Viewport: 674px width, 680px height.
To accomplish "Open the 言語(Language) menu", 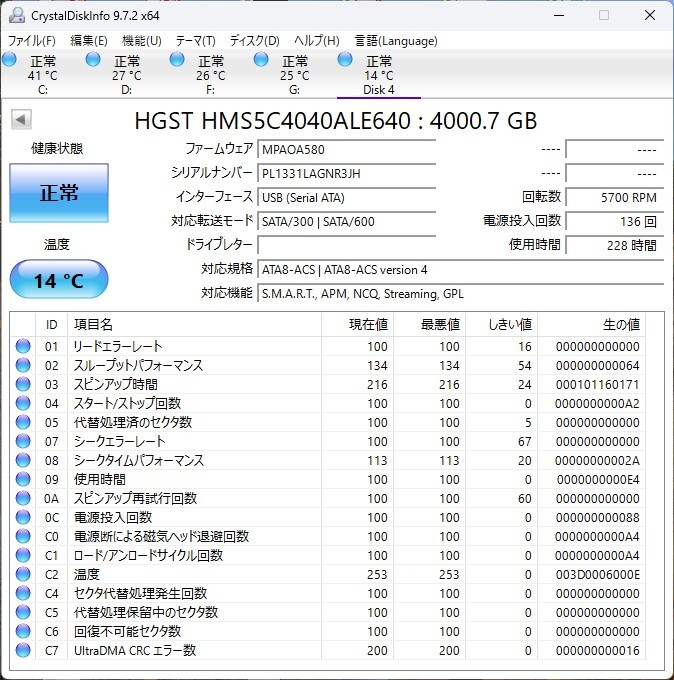I will click(396, 41).
